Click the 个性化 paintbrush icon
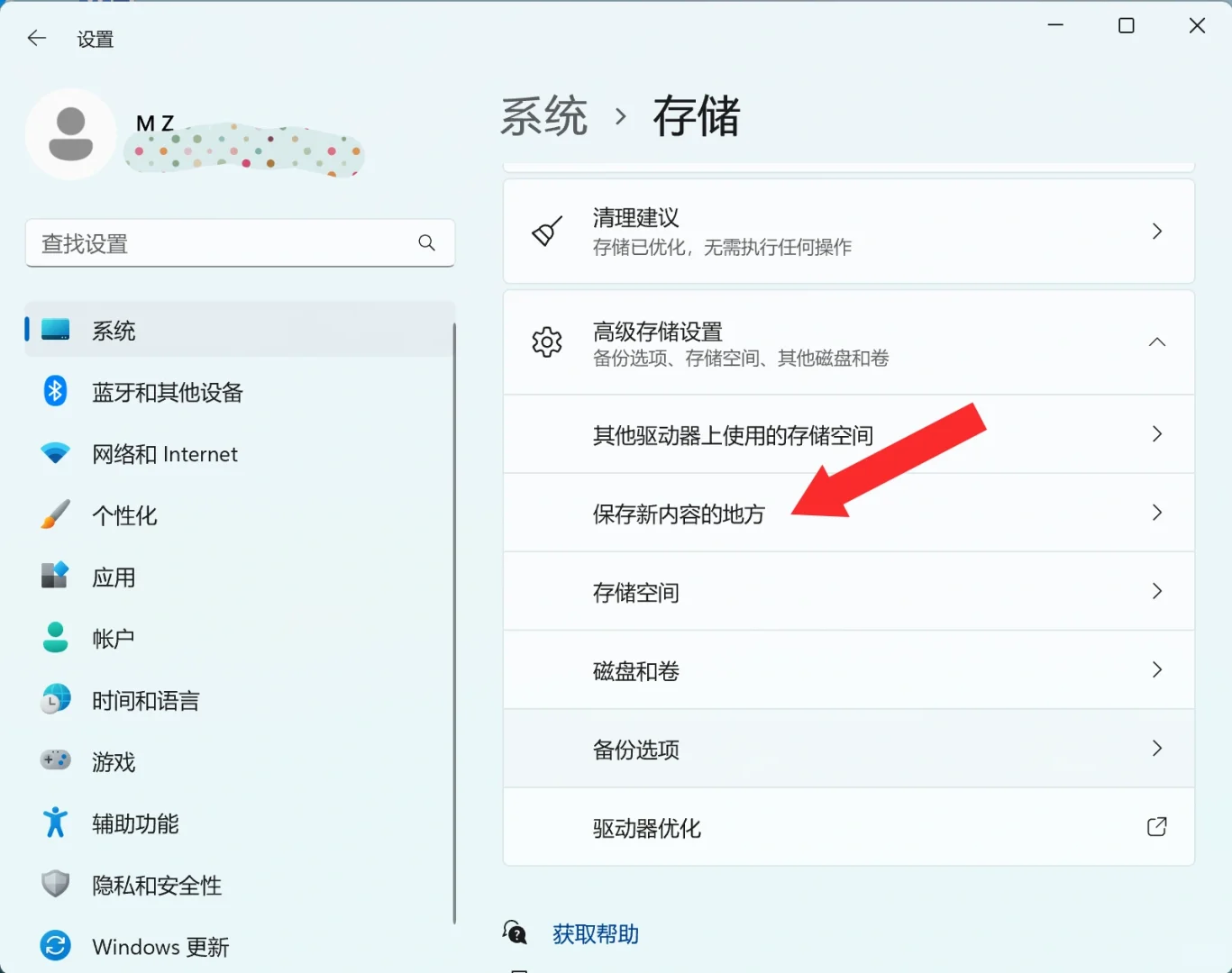The image size is (1232, 973). point(56,514)
